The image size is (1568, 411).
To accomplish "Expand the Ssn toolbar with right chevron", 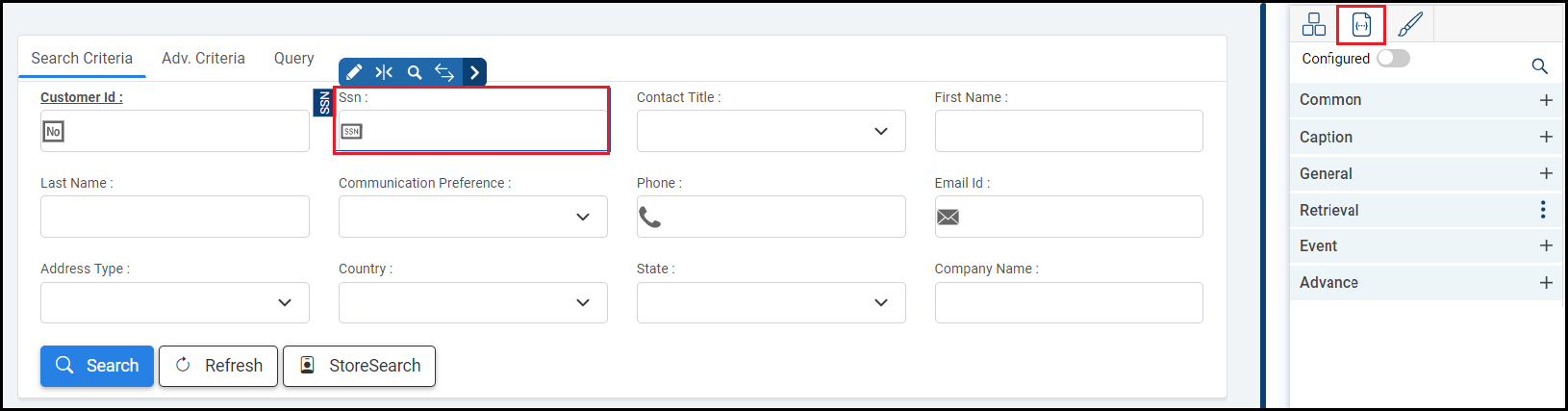I will [474, 72].
